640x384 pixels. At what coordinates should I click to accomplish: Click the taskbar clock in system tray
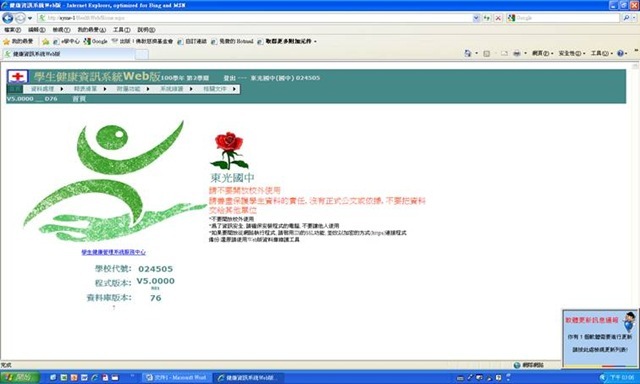pyautogui.click(x=622, y=378)
